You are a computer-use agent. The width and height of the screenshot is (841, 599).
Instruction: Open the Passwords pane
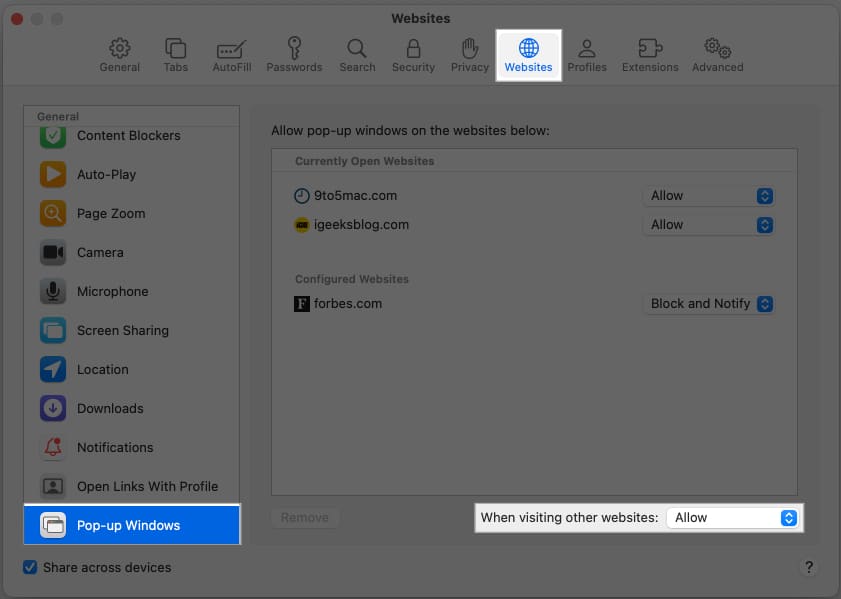[x=294, y=55]
